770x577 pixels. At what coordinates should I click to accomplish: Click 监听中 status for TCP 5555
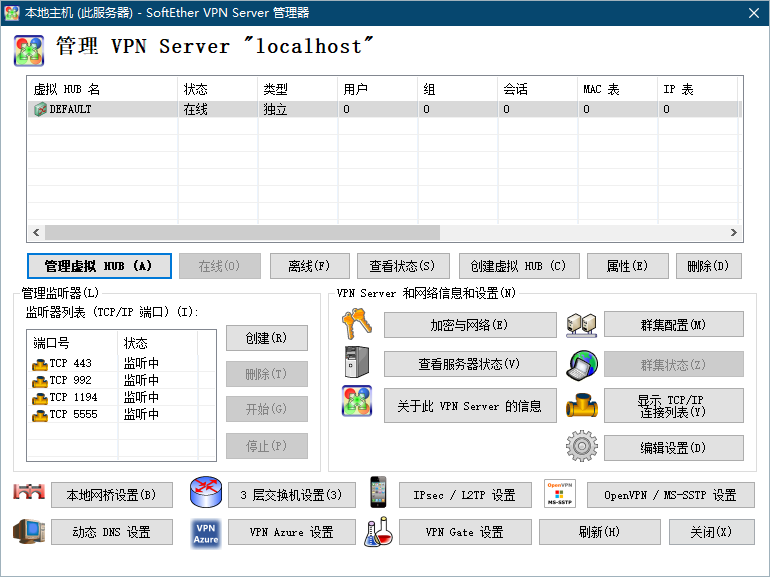click(x=141, y=414)
